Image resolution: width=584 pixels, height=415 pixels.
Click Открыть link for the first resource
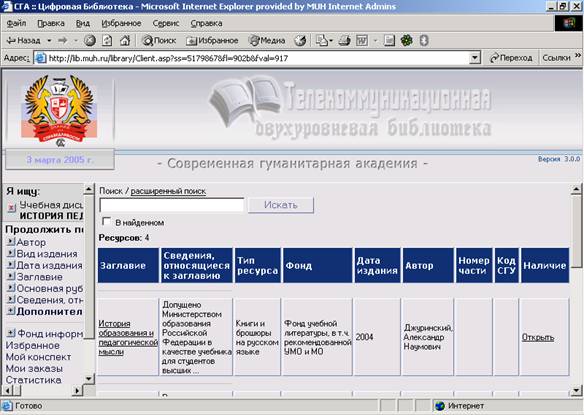pyautogui.click(x=537, y=337)
